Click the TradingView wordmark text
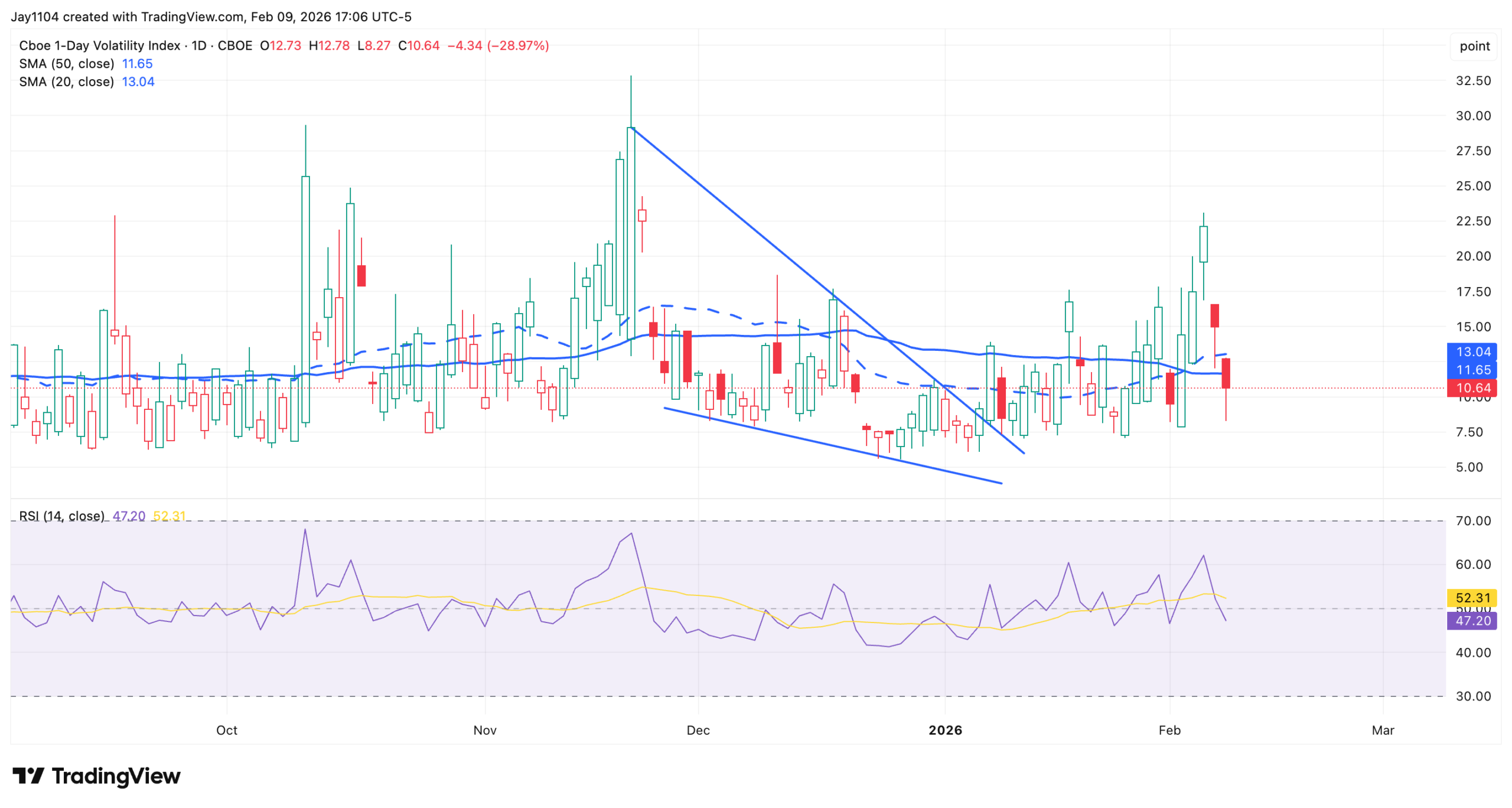This screenshot has width=1512, height=808. click(x=116, y=776)
